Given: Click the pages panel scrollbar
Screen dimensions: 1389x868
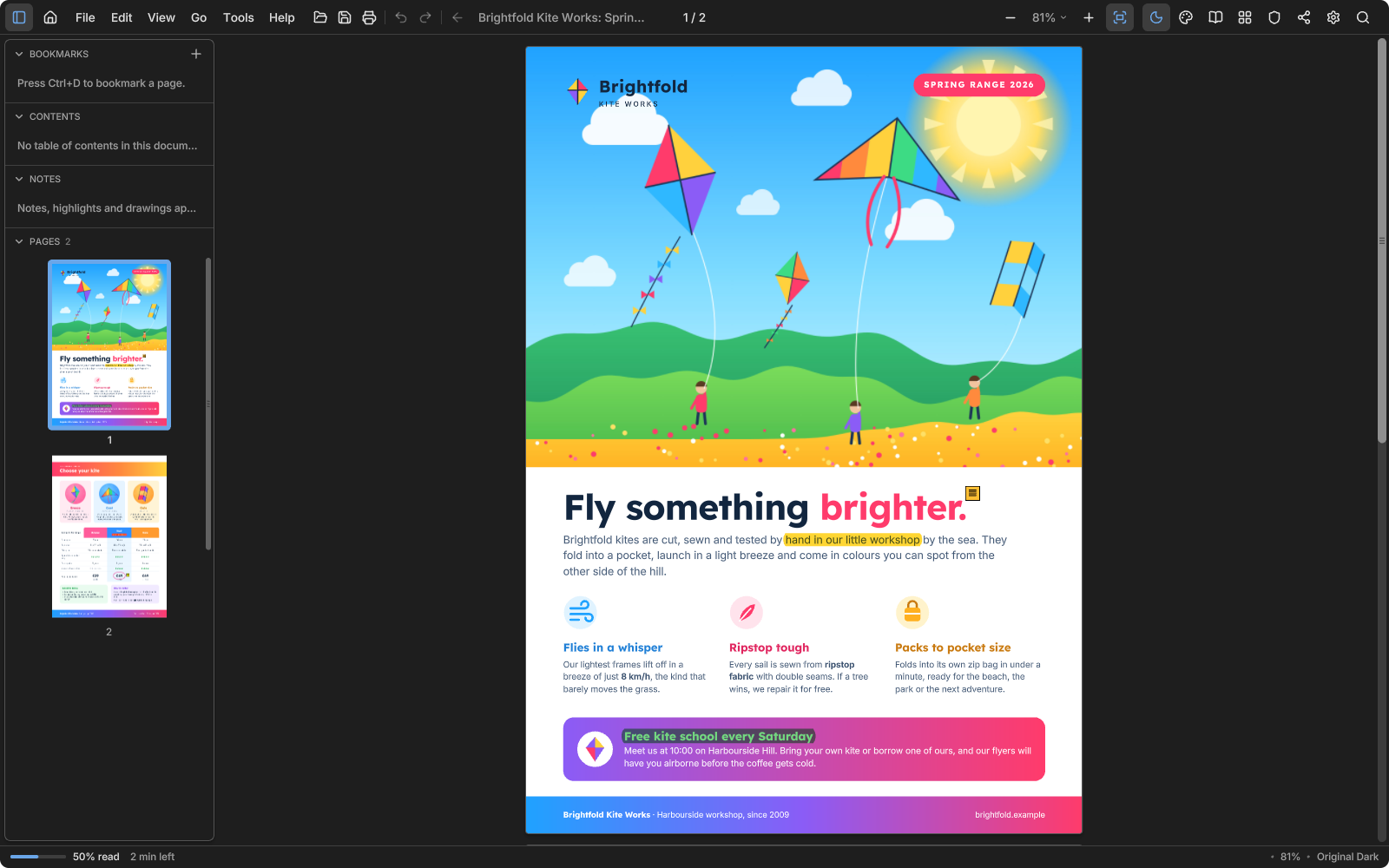Looking at the screenshot, I should (x=208, y=404).
